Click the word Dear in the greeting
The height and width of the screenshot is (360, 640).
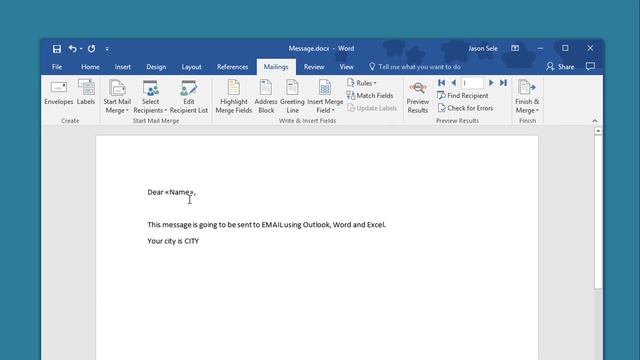coord(156,192)
